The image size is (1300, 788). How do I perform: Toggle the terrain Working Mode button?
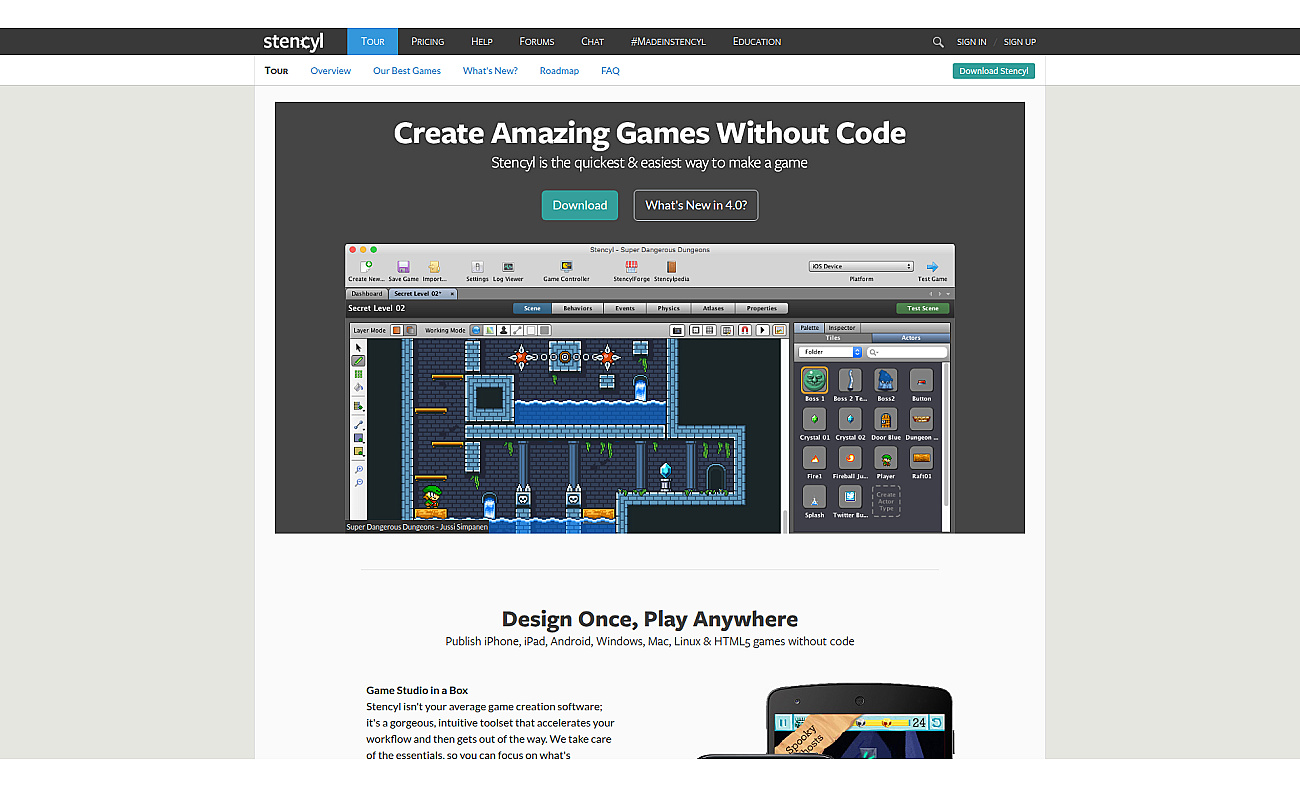pyautogui.click(x=490, y=330)
